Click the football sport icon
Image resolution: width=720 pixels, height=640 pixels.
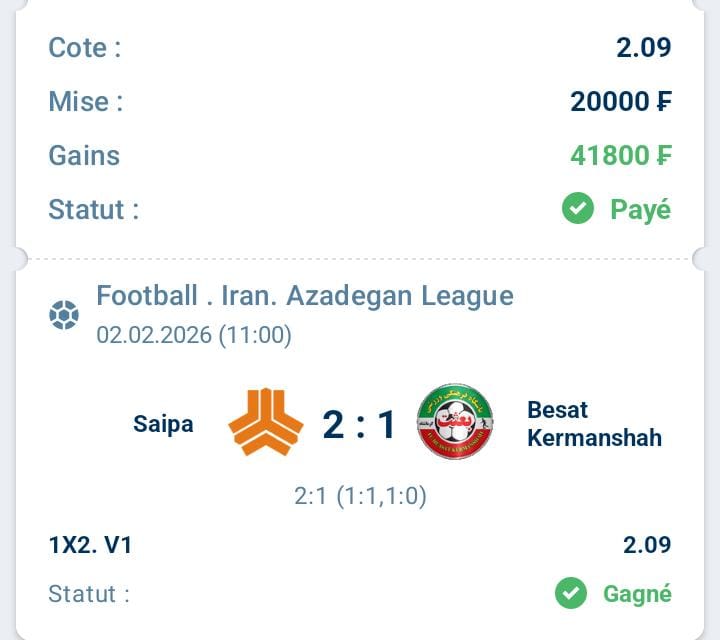[64, 316]
